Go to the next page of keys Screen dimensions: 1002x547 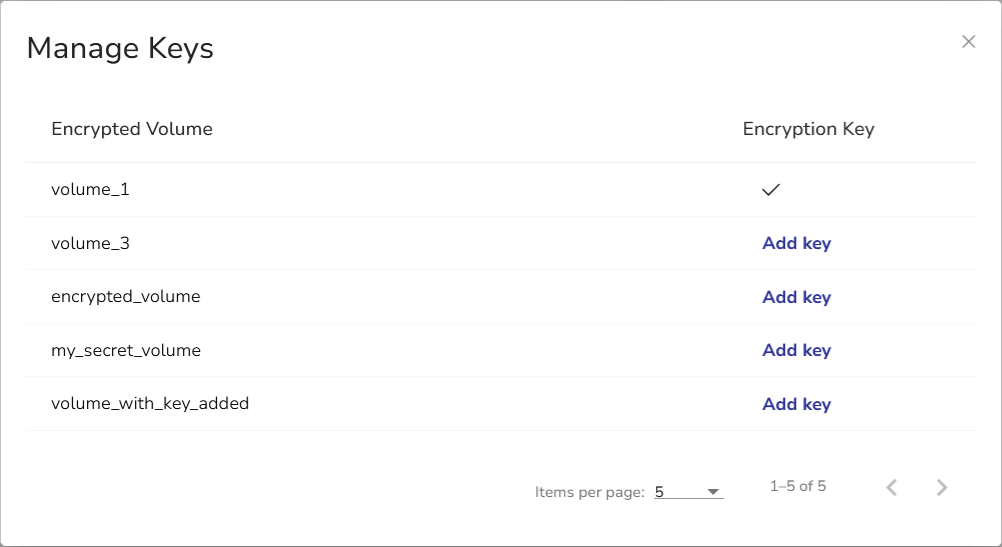click(941, 488)
